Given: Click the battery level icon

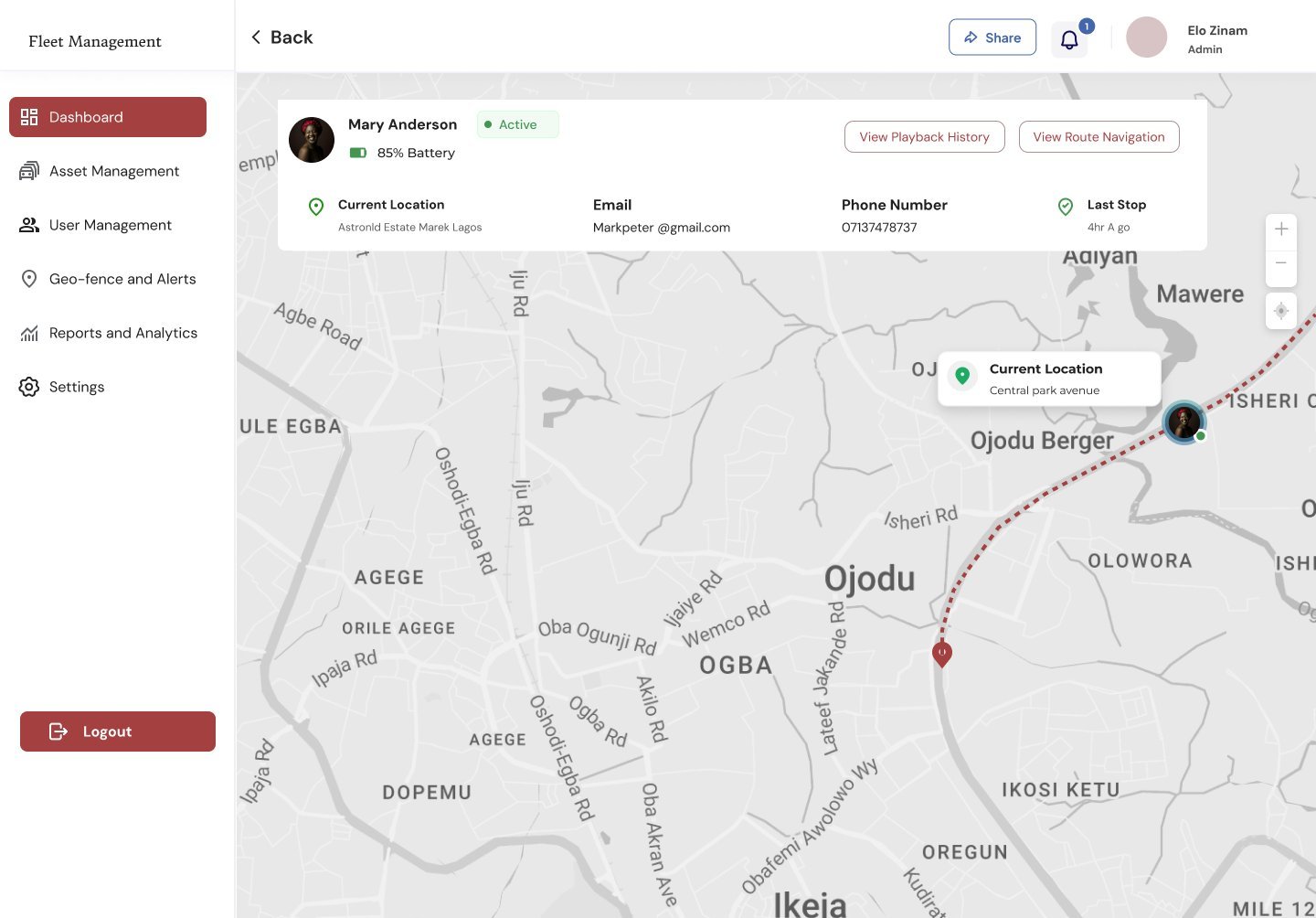Looking at the screenshot, I should (x=358, y=153).
